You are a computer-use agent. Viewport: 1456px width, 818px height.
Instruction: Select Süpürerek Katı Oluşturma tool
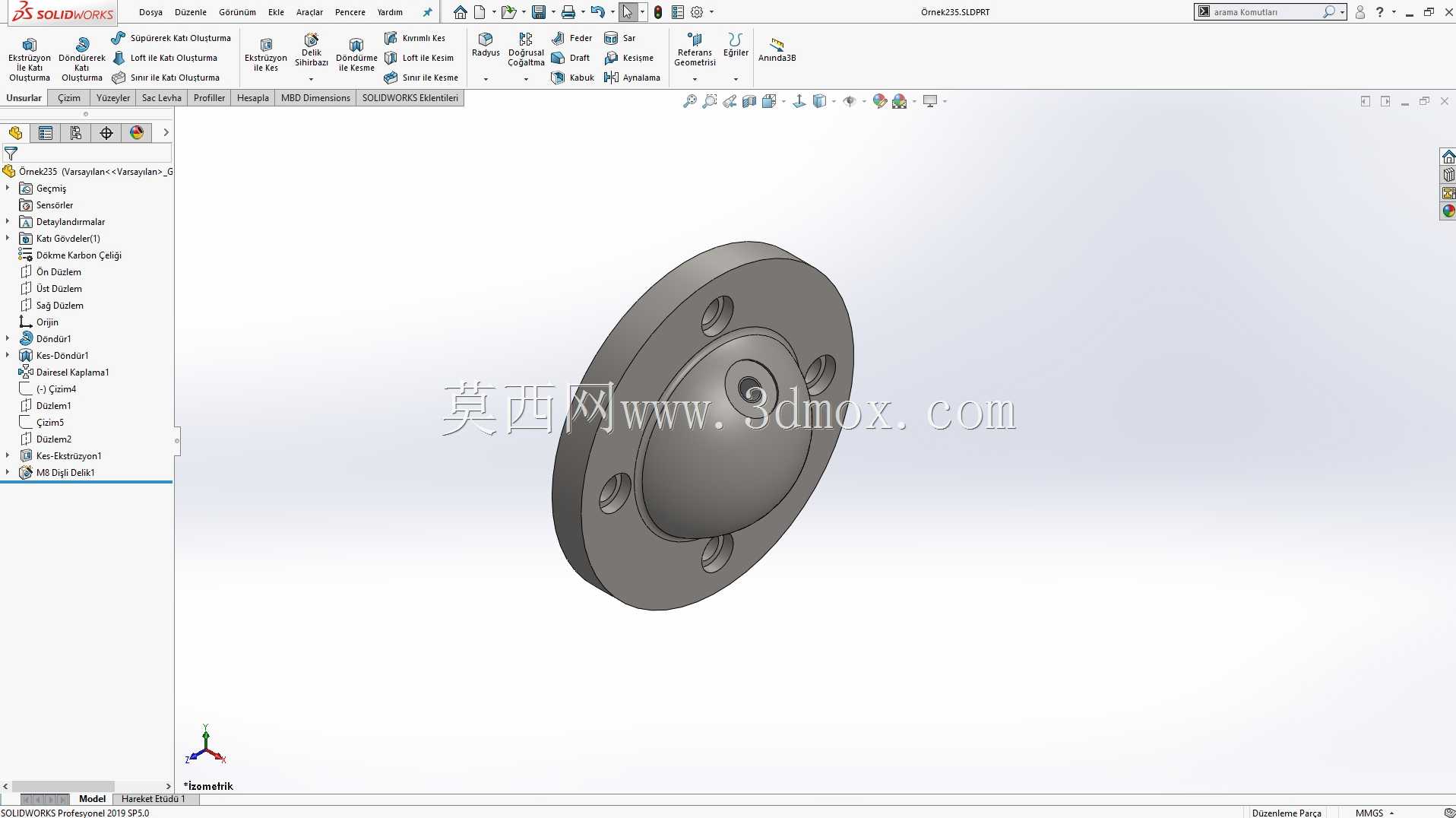pos(171,38)
